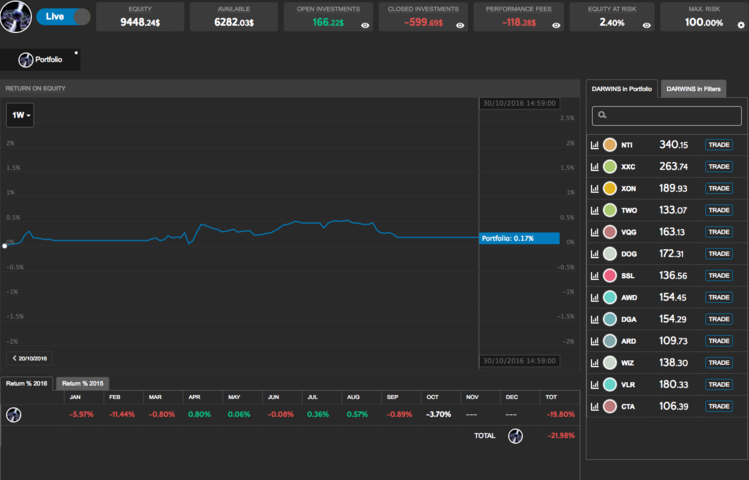Toggle the Live account switch

(63, 17)
